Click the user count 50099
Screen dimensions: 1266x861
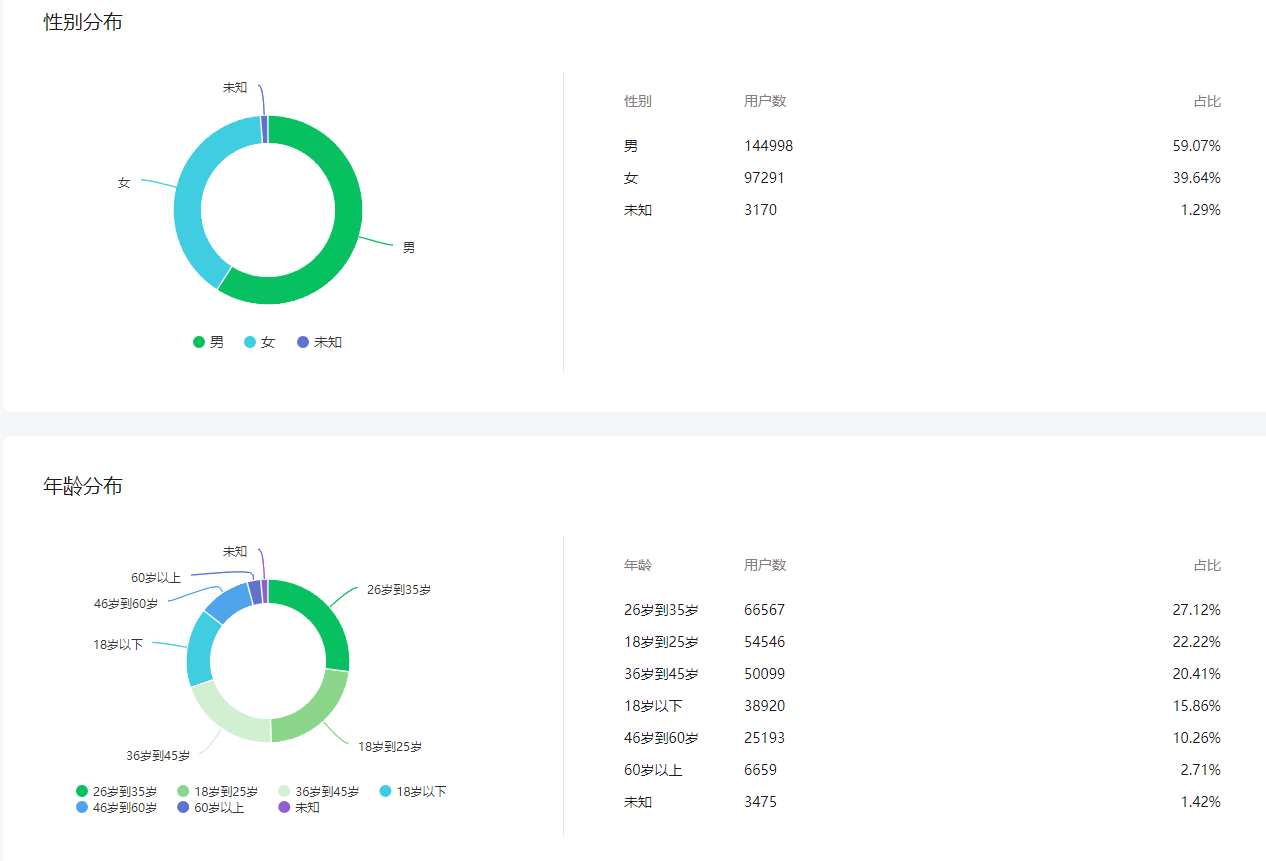click(x=764, y=674)
